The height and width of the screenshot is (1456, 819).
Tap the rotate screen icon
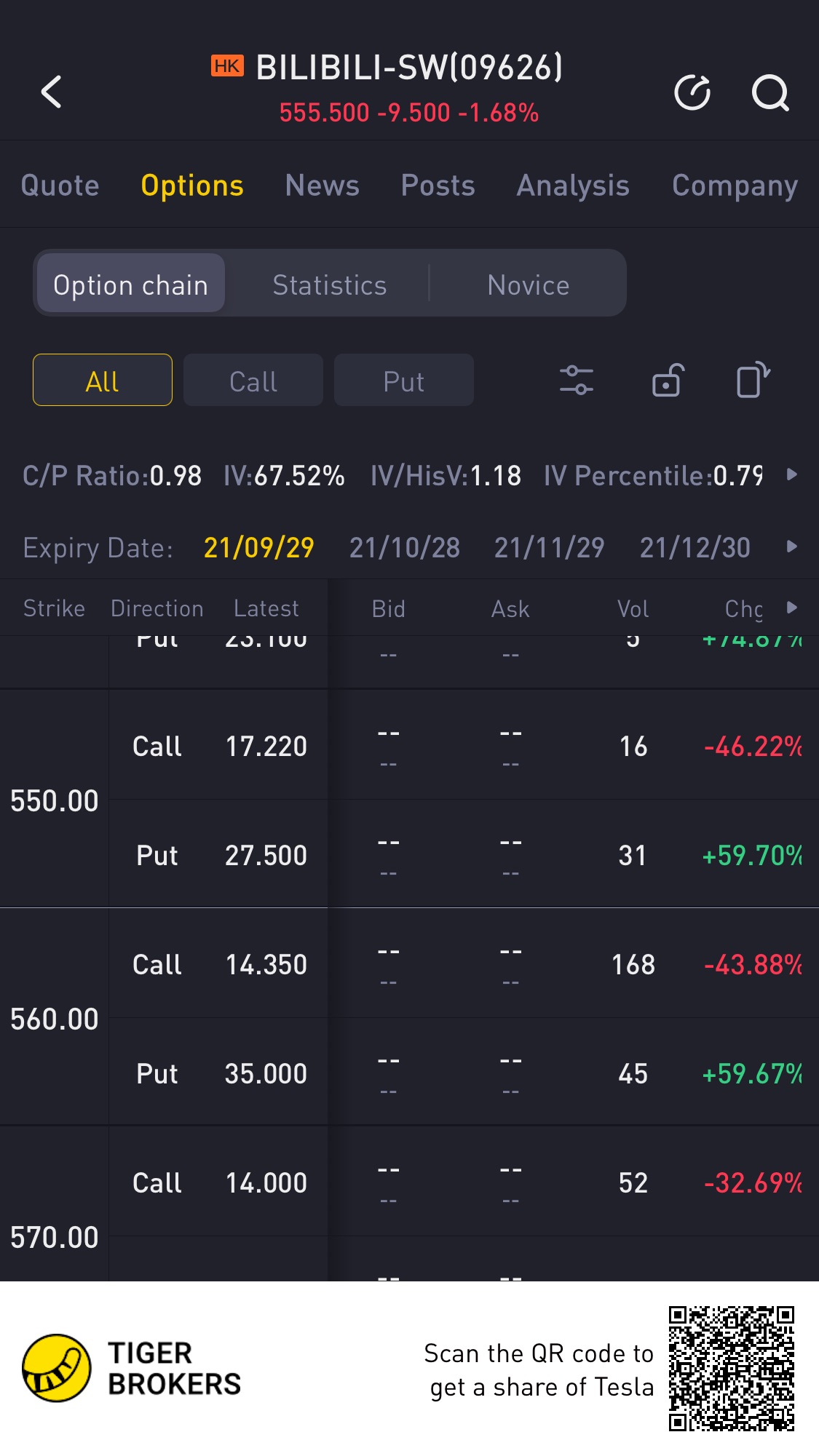pyautogui.click(x=753, y=381)
